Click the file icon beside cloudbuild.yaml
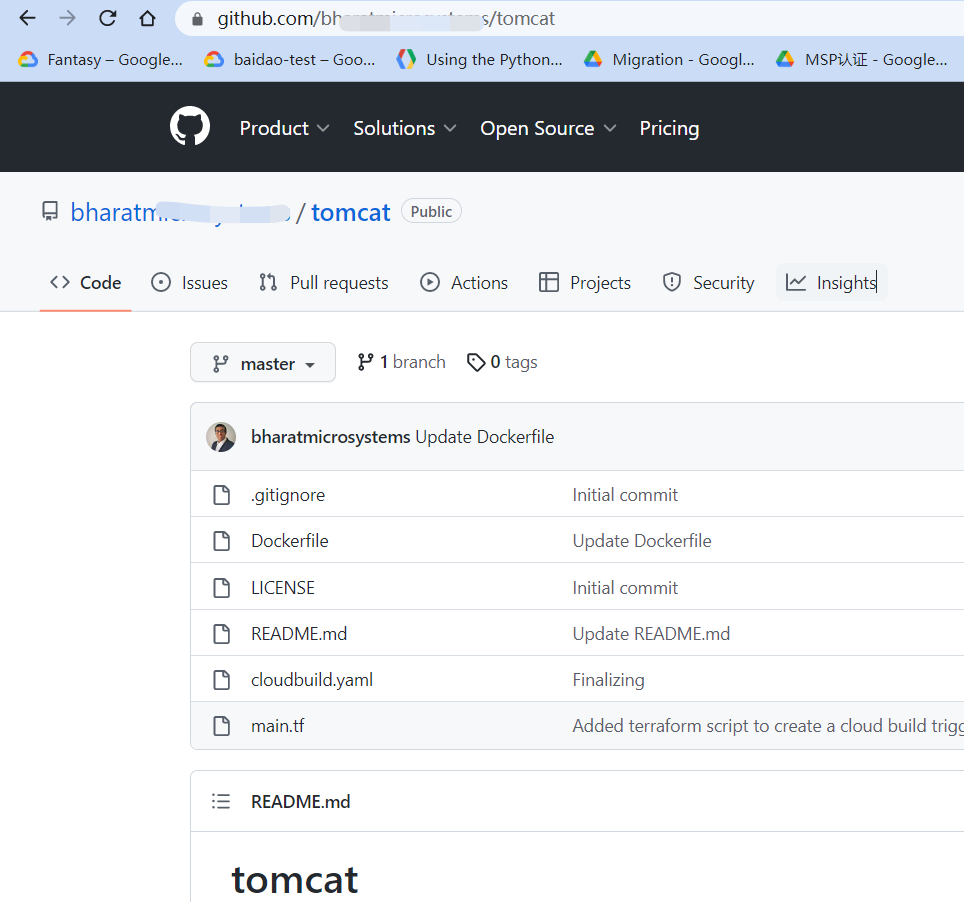 (221, 679)
